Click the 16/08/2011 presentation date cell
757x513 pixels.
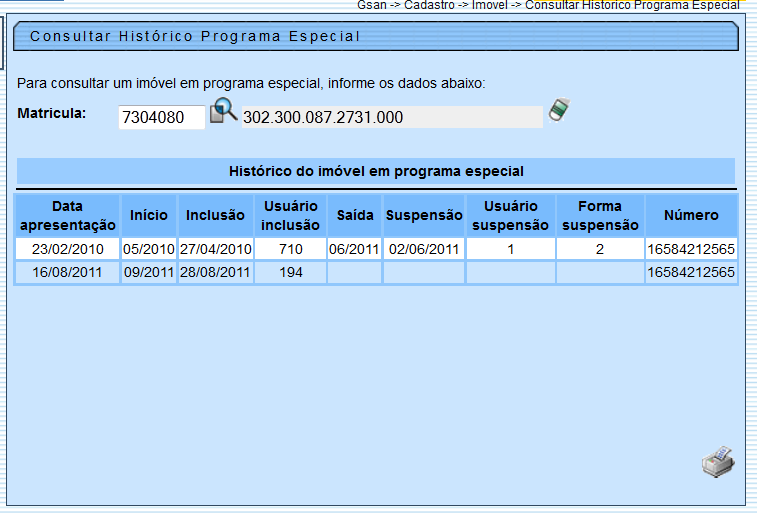click(x=68, y=272)
